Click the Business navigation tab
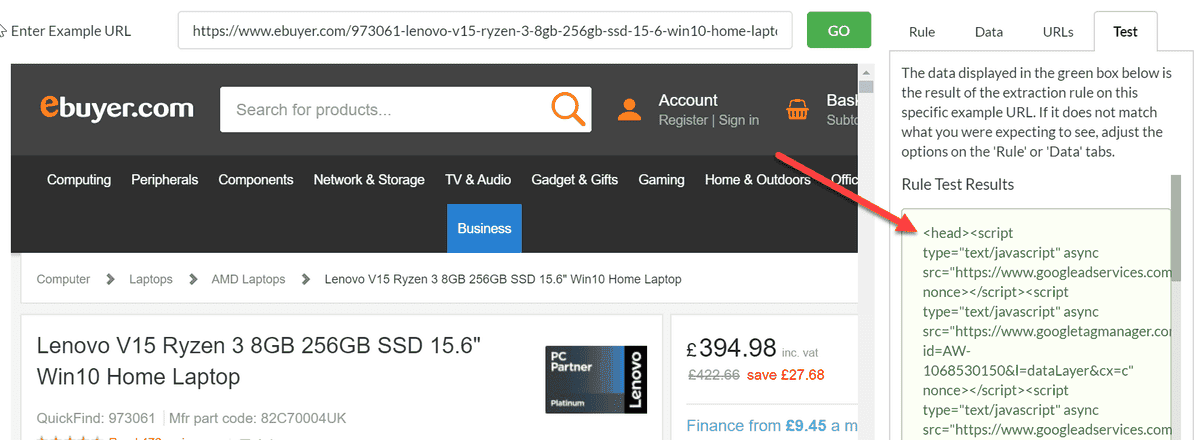Viewport: 1200px width, 440px height. [484, 228]
